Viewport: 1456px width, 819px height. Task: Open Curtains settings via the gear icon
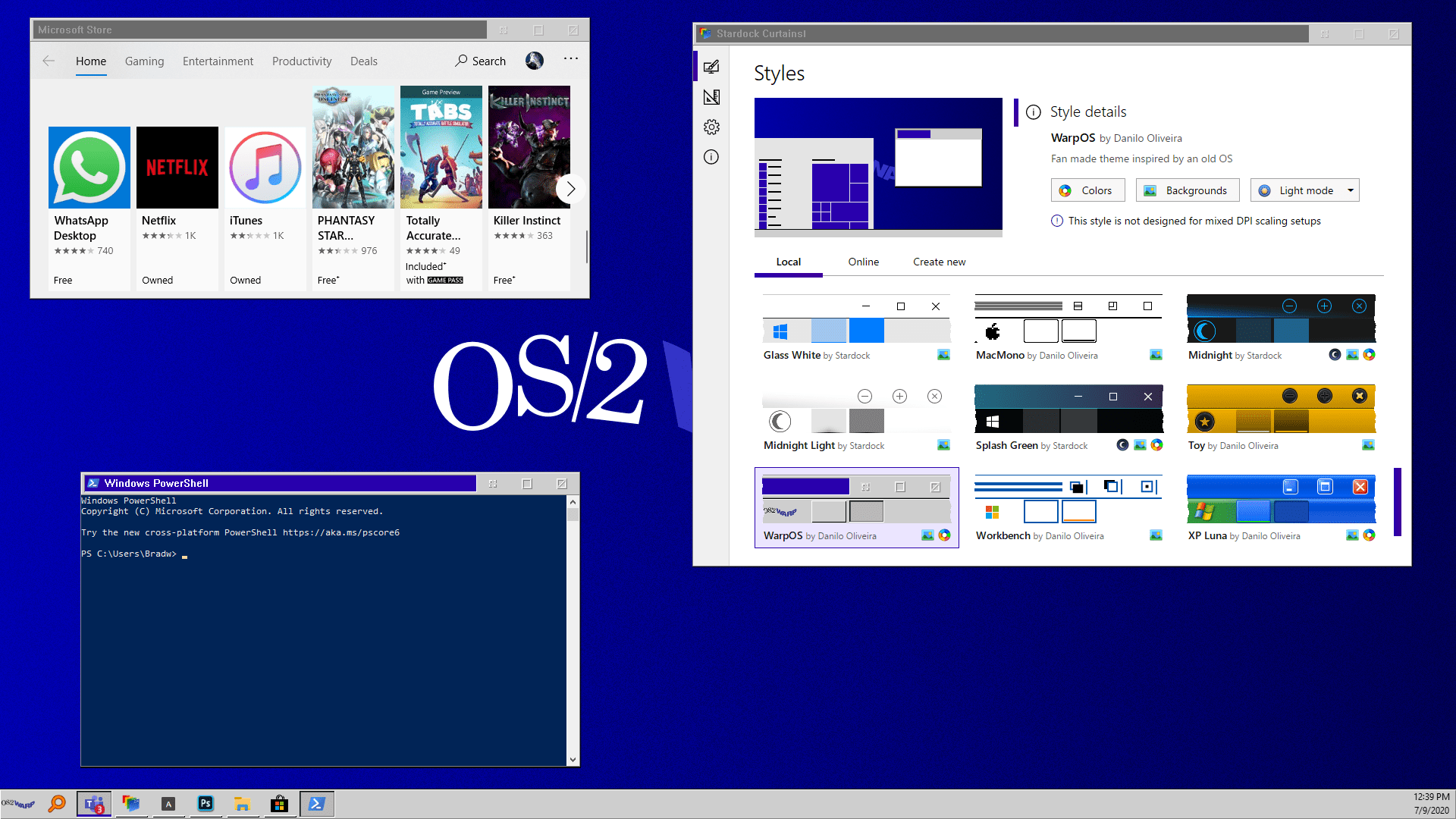tap(711, 127)
